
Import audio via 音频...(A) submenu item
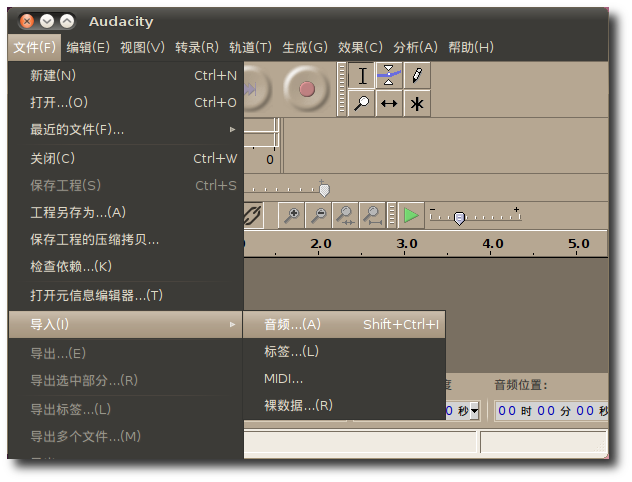344,324
